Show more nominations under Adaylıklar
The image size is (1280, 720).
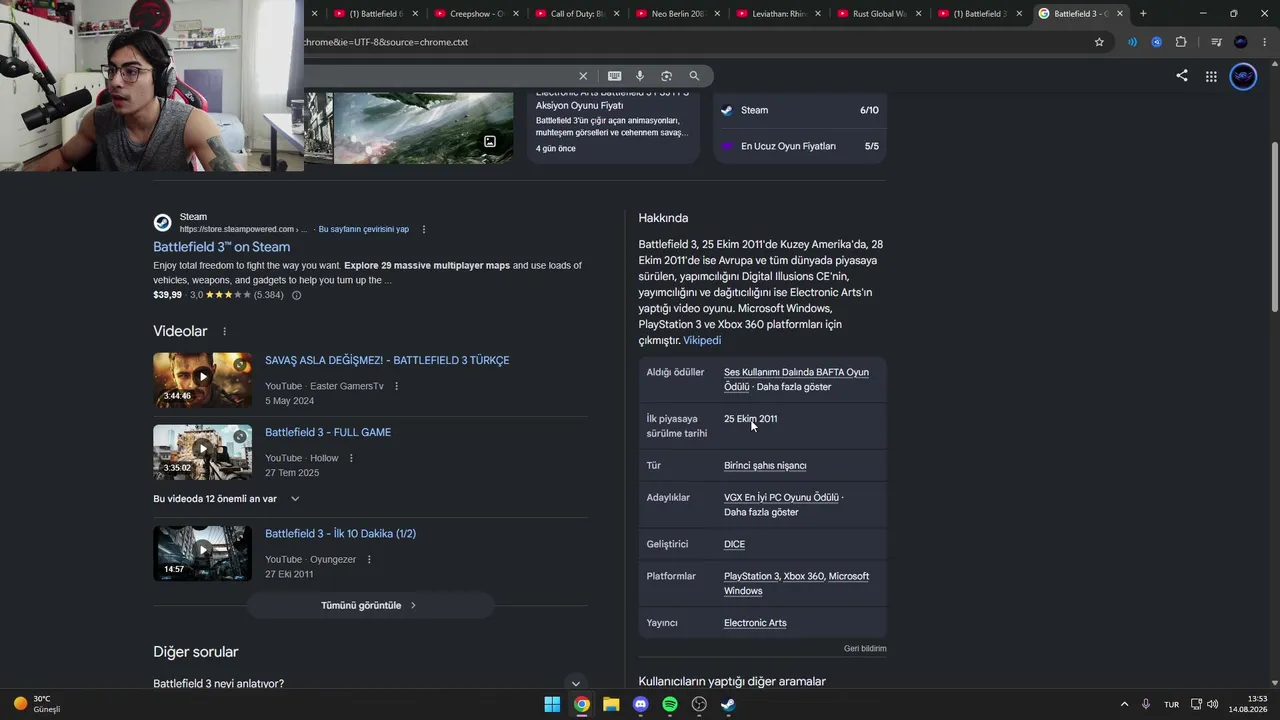click(761, 512)
